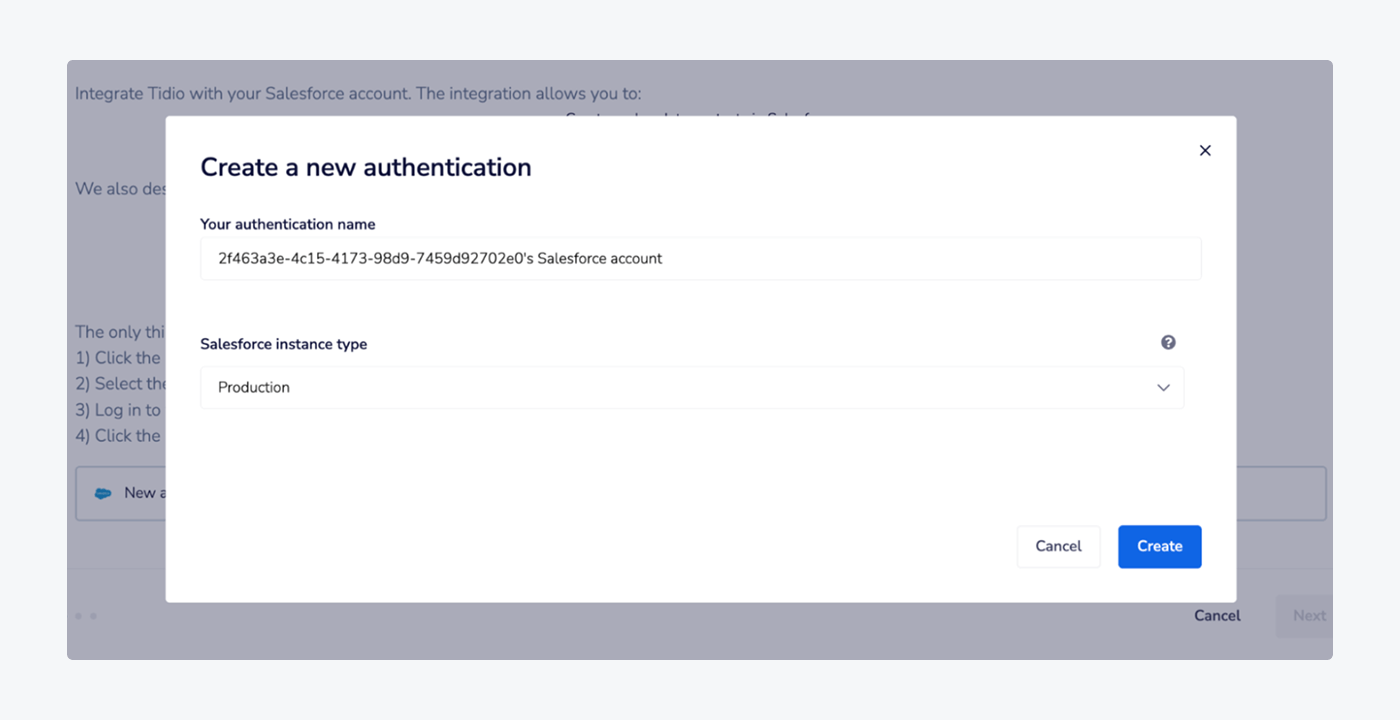The height and width of the screenshot is (720, 1400).
Task: Click the chevron arrow in Production dropdown
Action: tap(1163, 388)
